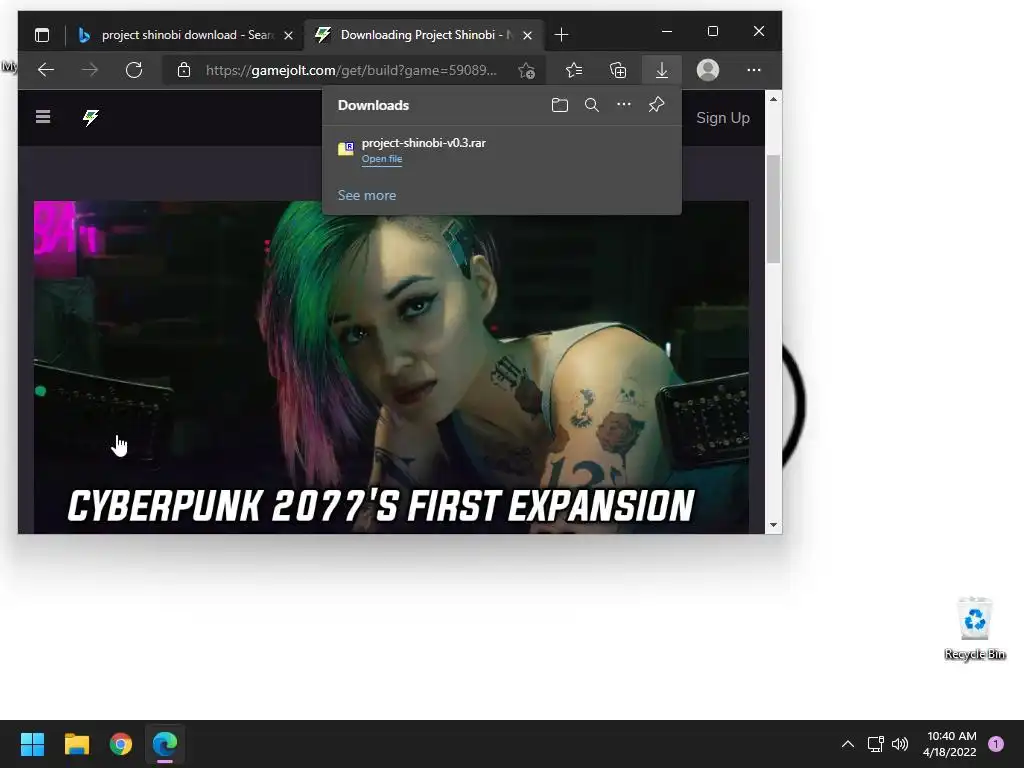Go forward in browser history
The height and width of the screenshot is (768, 1024).
pos(89,70)
